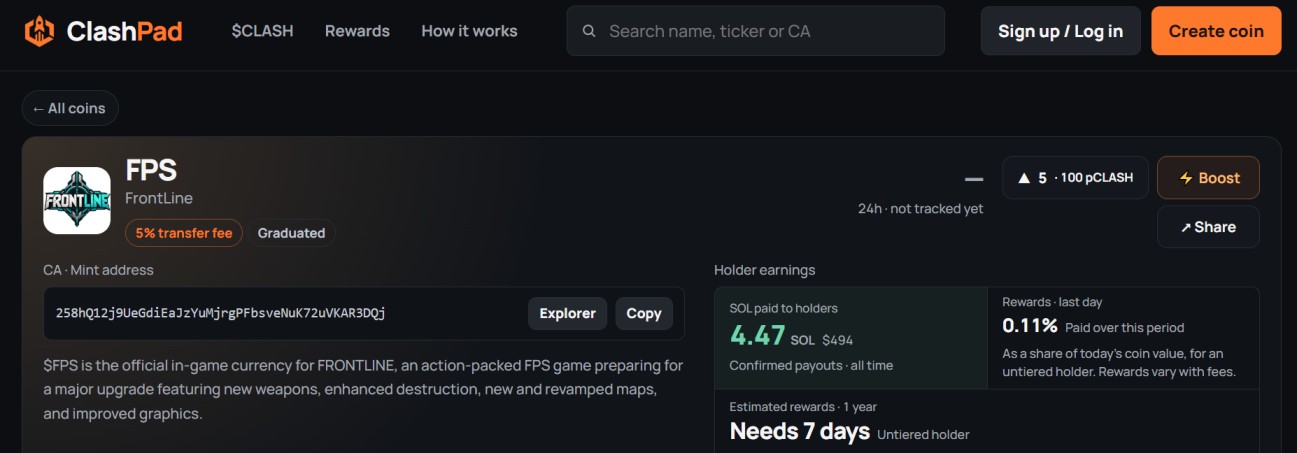The width and height of the screenshot is (1297, 453).
Task: Focus the Search name, ticker or CA field
Action: (x=755, y=31)
